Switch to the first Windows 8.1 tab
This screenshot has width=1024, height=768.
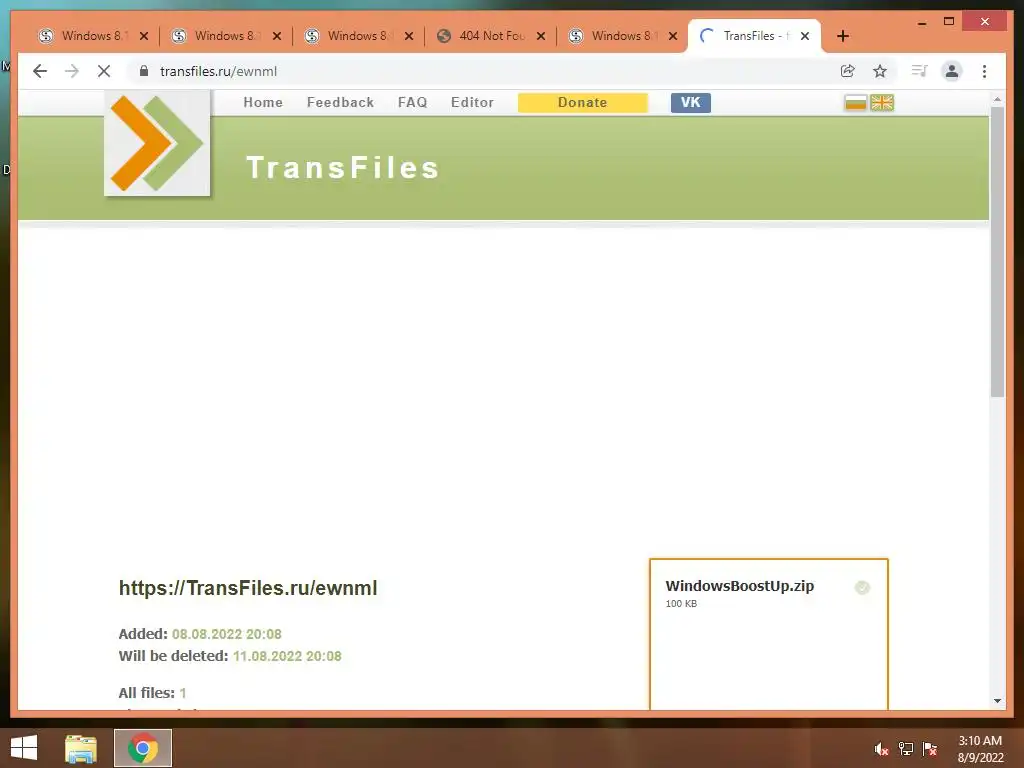[x=91, y=36]
